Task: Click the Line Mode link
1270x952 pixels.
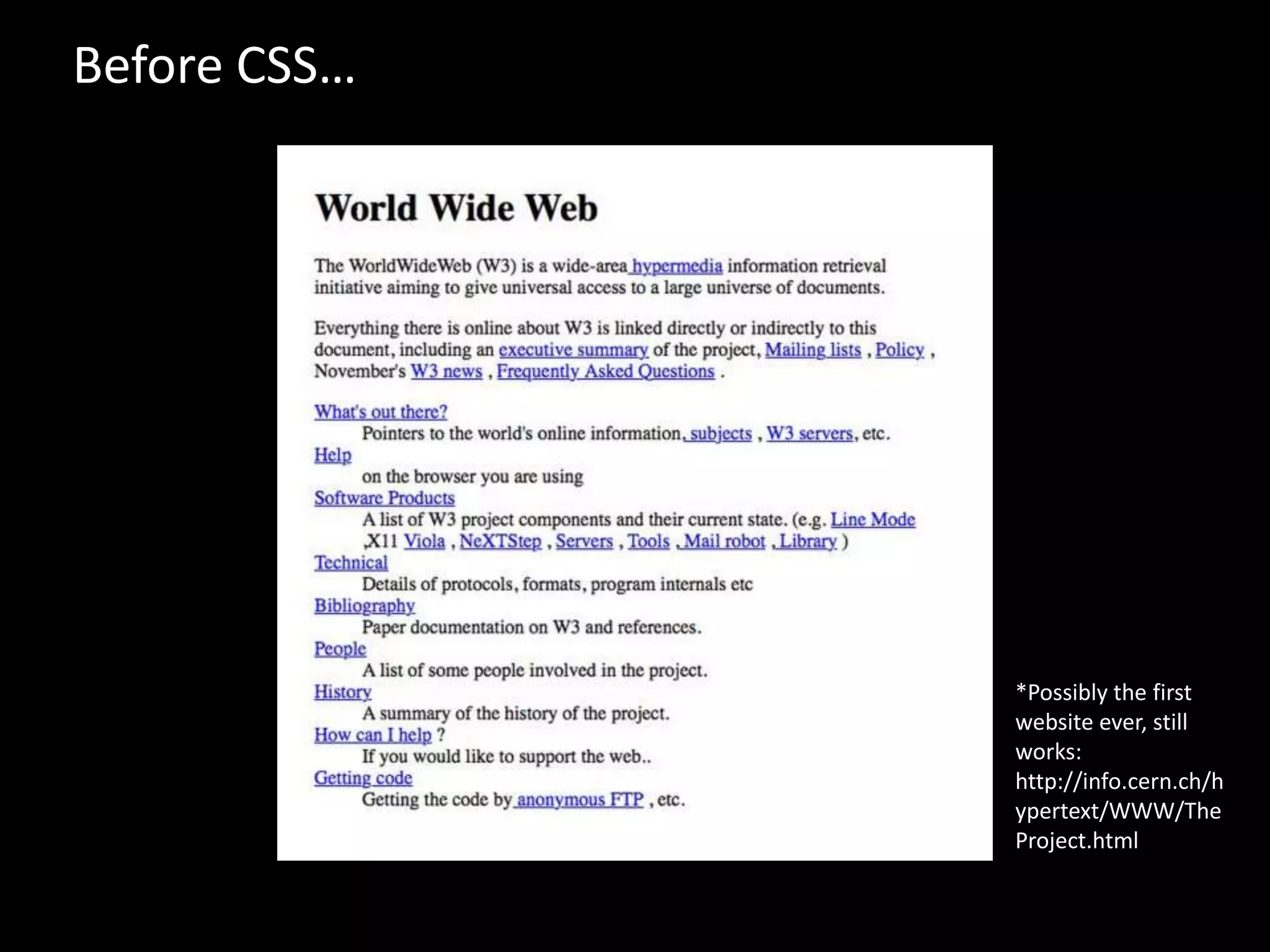Action: 873,519
